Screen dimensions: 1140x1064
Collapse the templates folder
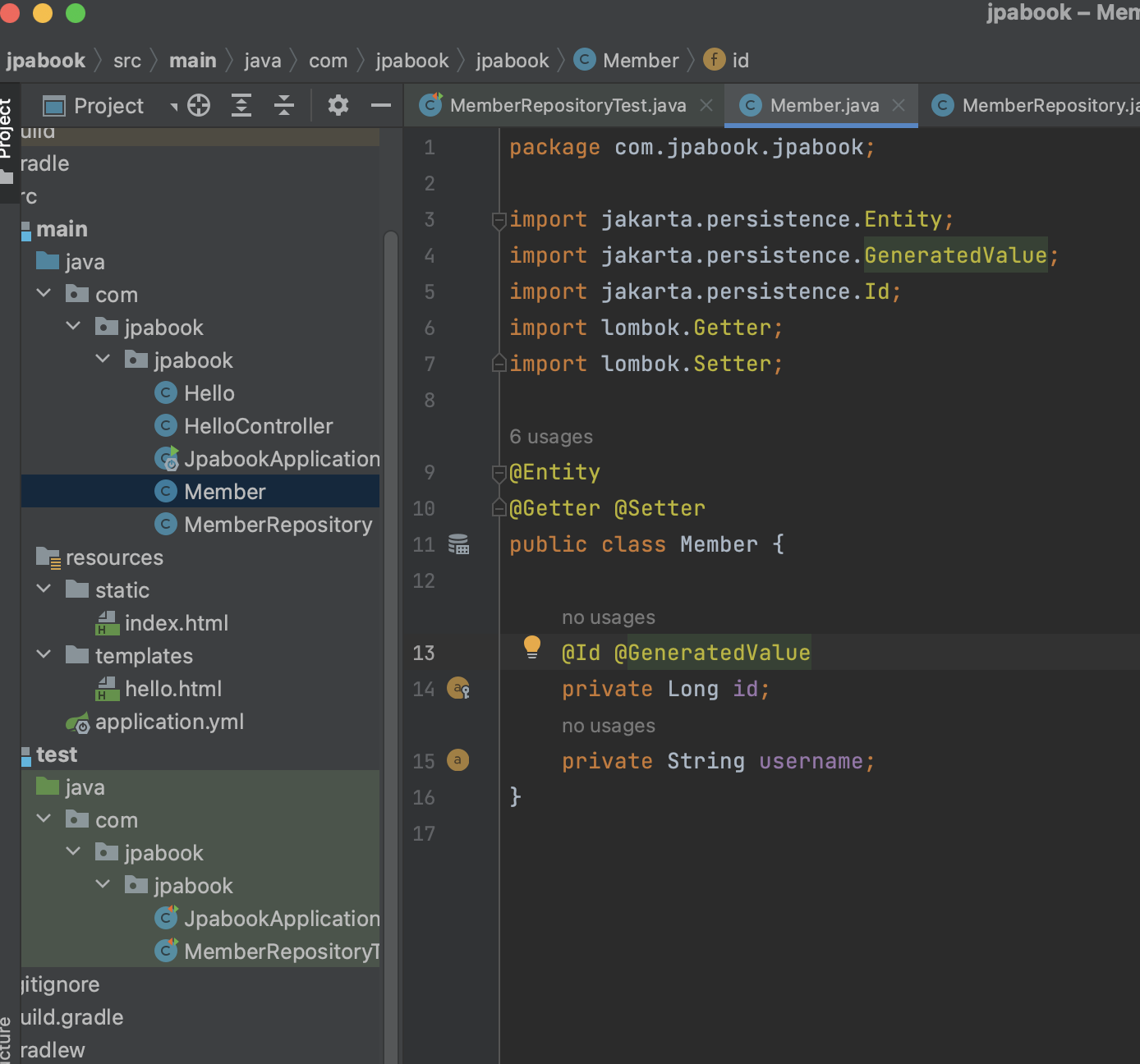44,654
